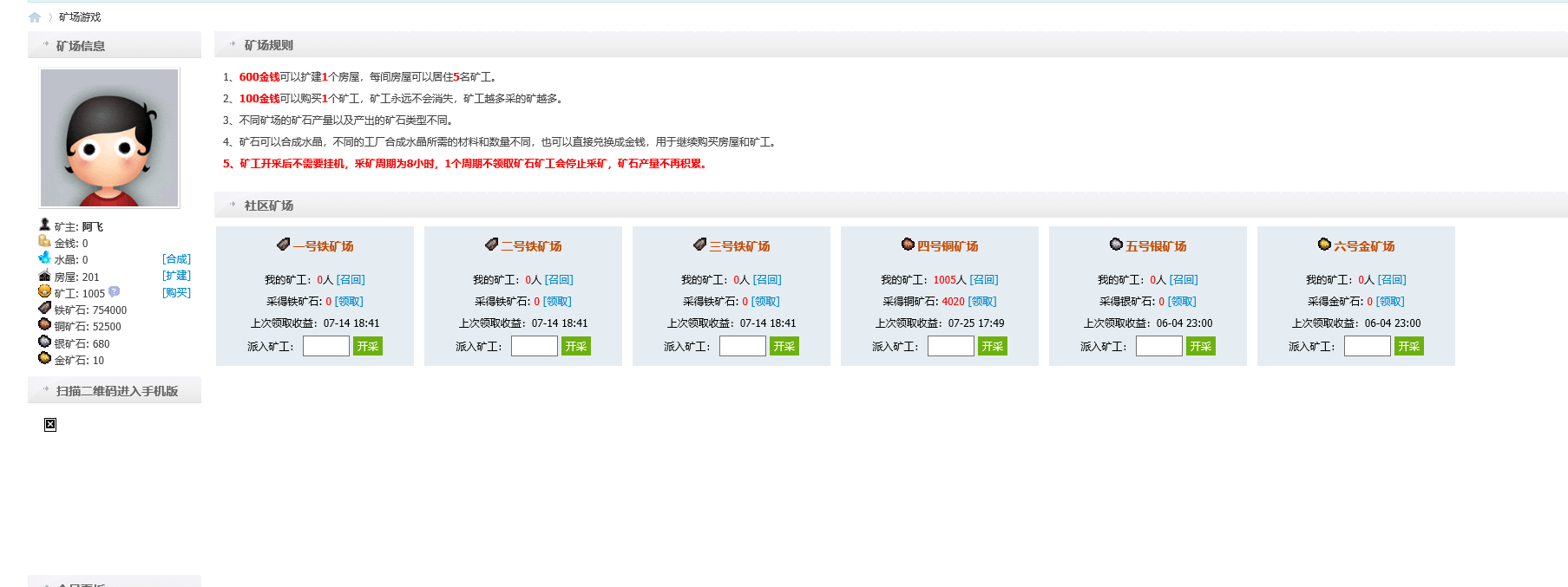The height and width of the screenshot is (587, 1568).
Task: Start mining with 开采 in 二号铁矿场
Action: [576, 346]
